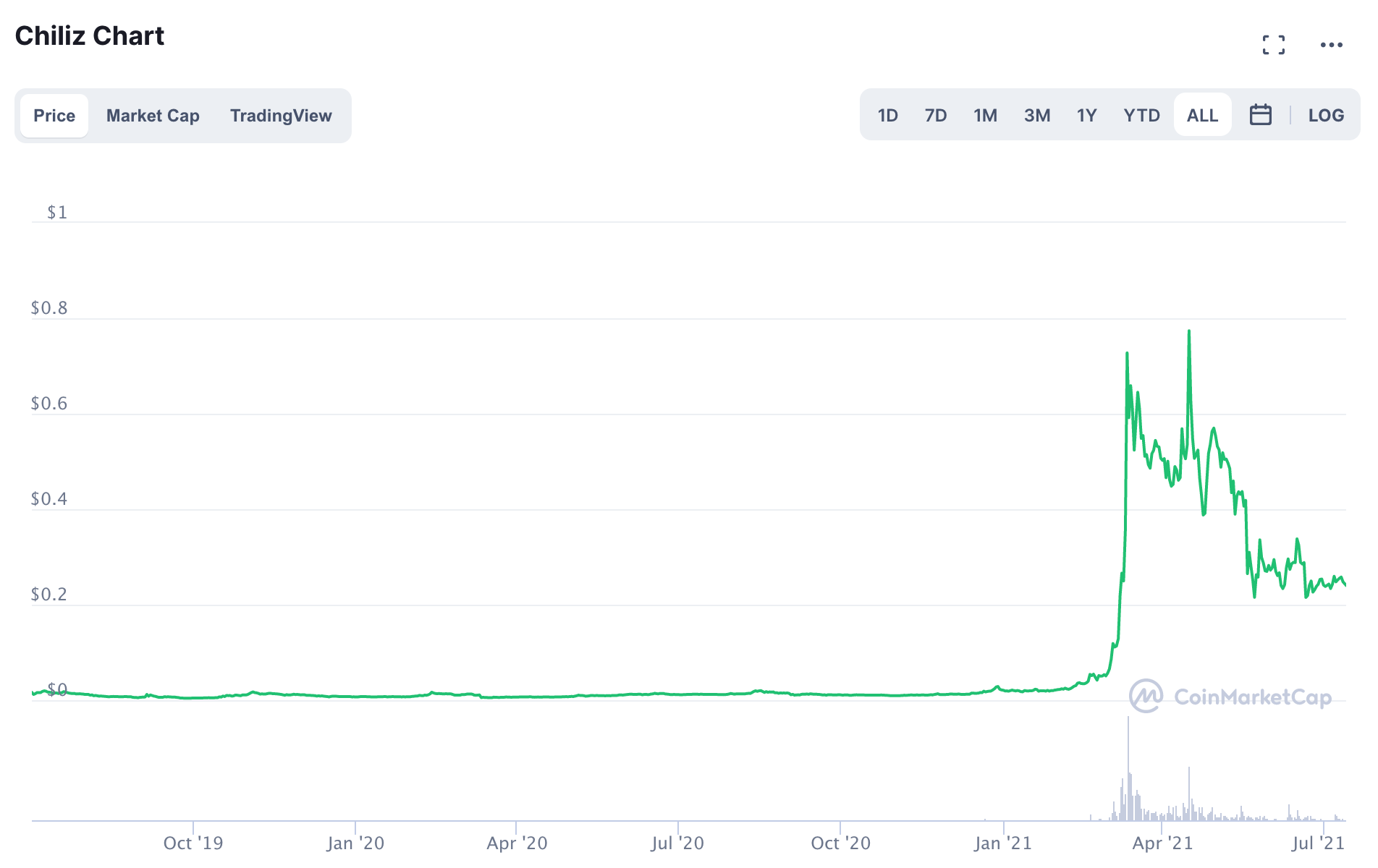Click the tallest volume bar in the histogram
The width and height of the screenshot is (1378, 868).
coord(1128,768)
